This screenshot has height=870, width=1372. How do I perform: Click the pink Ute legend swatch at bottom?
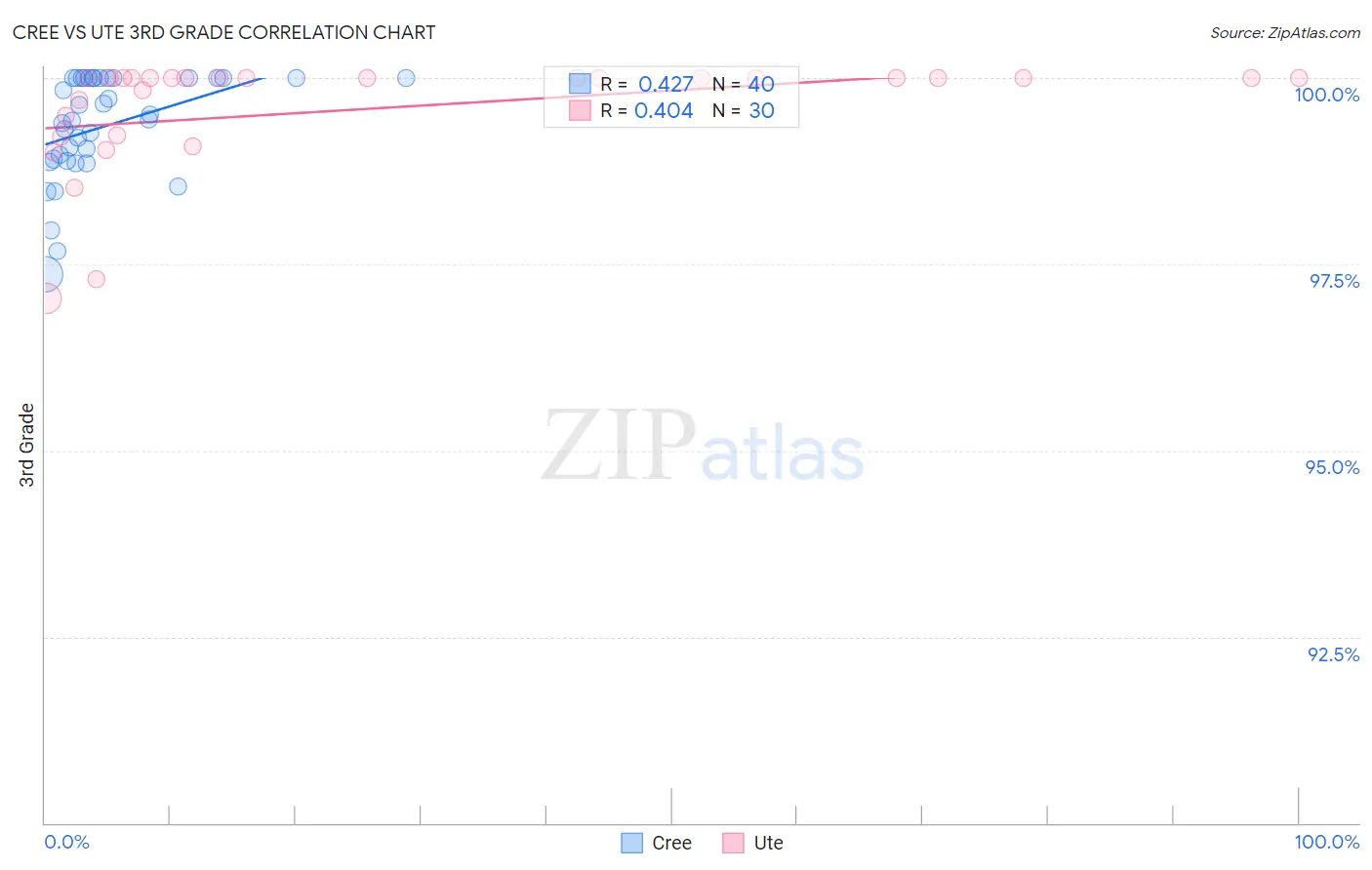(x=733, y=843)
